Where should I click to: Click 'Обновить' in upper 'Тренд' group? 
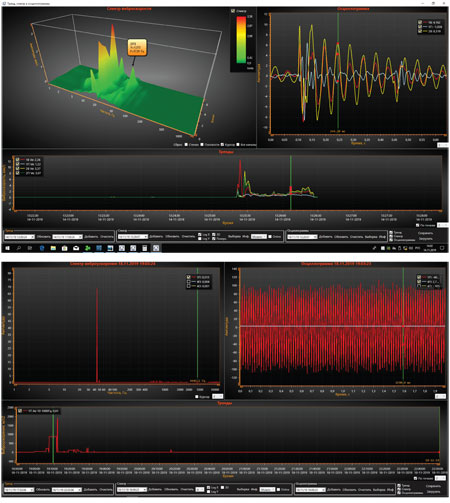click(43, 237)
